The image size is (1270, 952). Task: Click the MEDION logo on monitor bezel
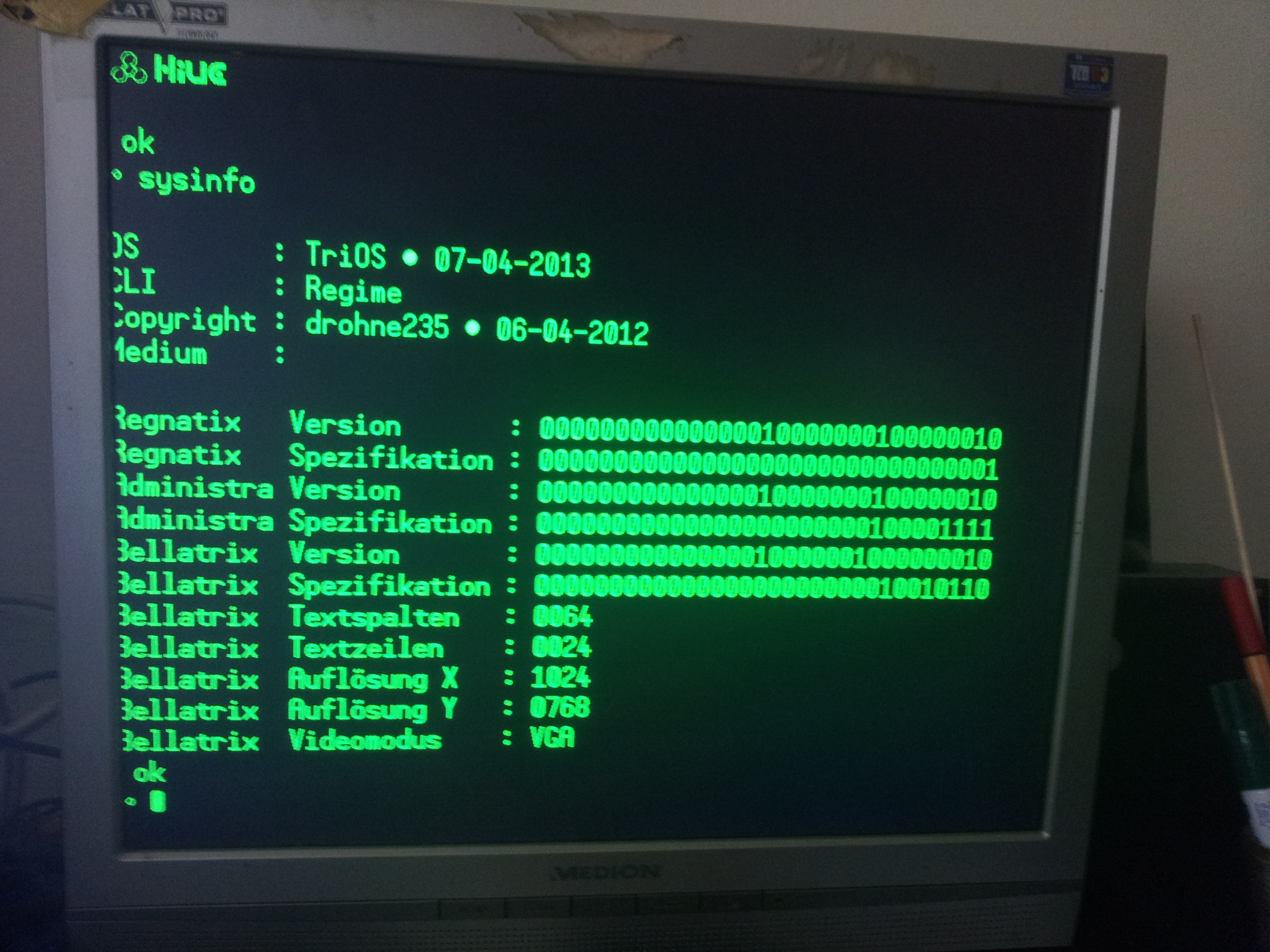click(606, 873)
